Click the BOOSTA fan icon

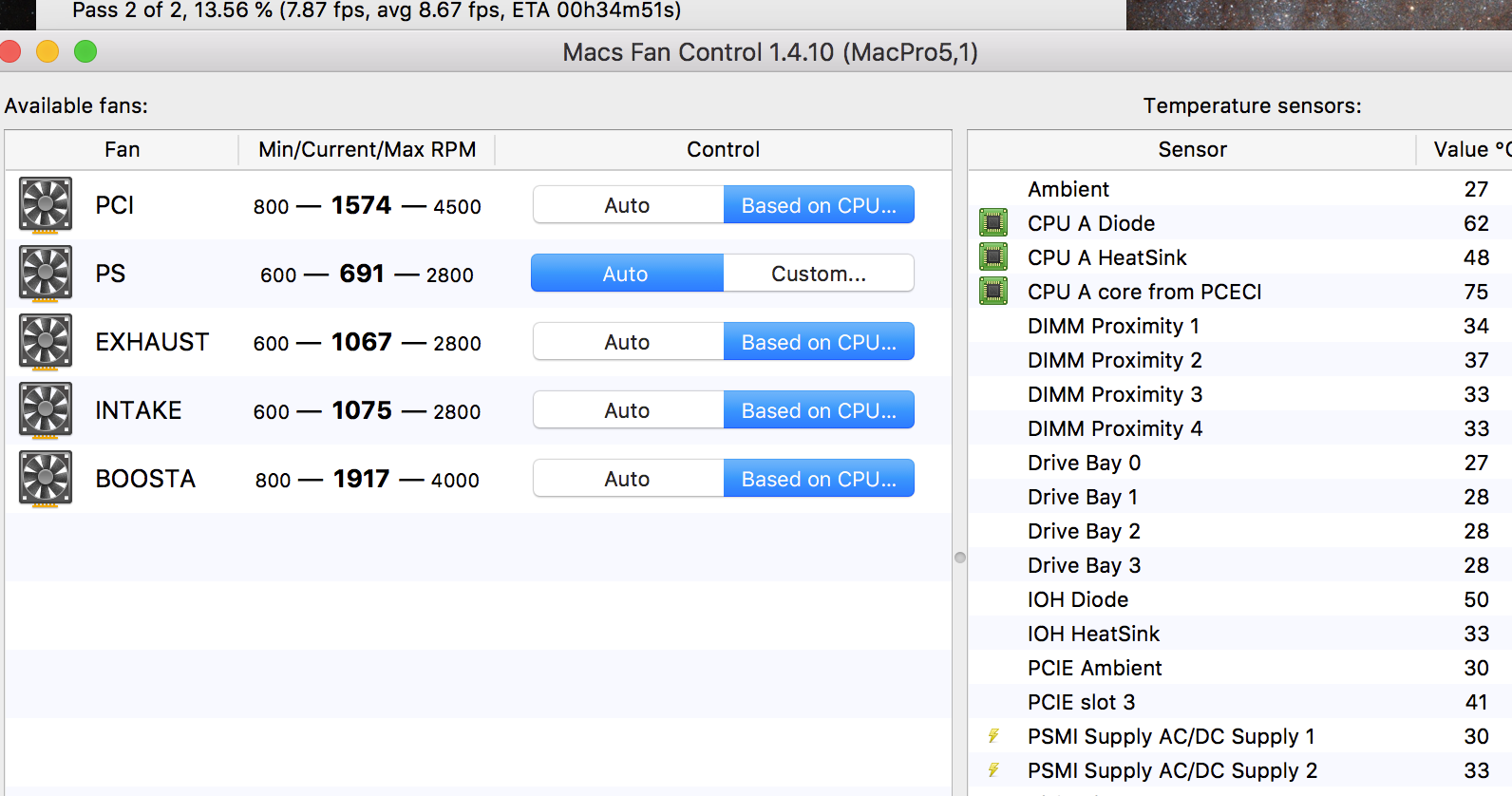pyautogui.click(x=46, y=479)
